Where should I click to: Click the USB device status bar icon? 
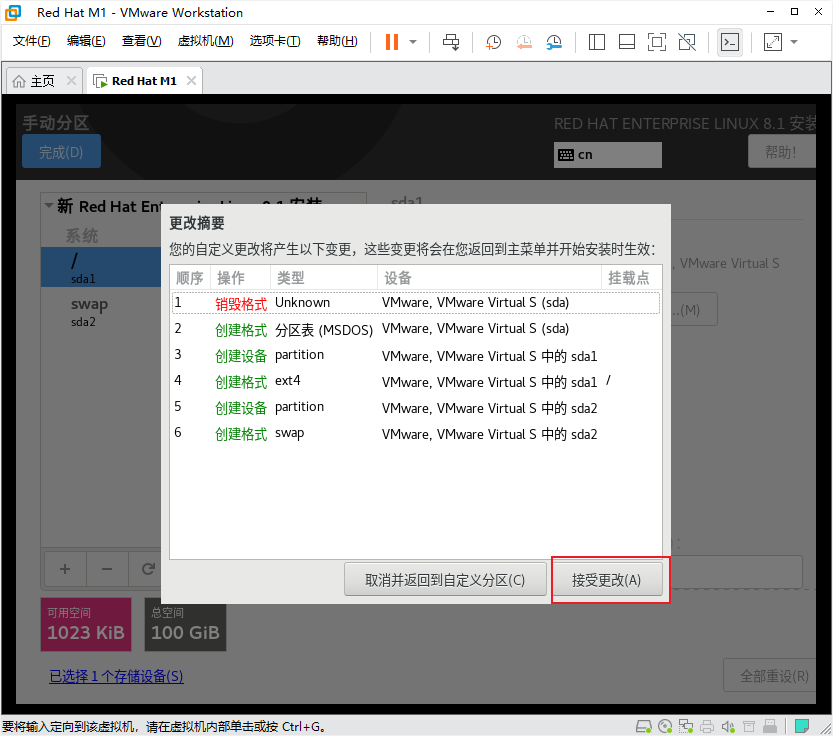(770, 726)
